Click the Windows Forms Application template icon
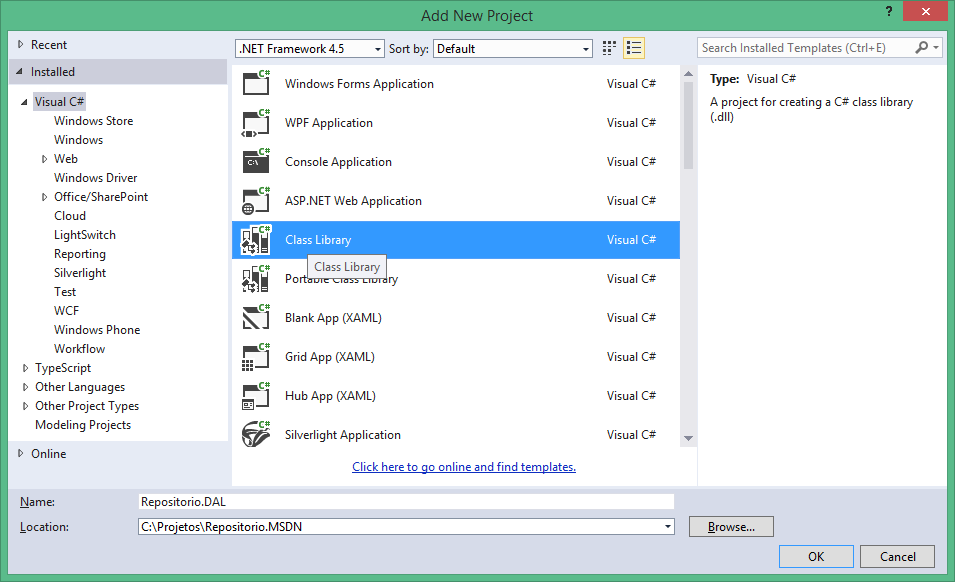955x582 pixels. coord(256,83)
